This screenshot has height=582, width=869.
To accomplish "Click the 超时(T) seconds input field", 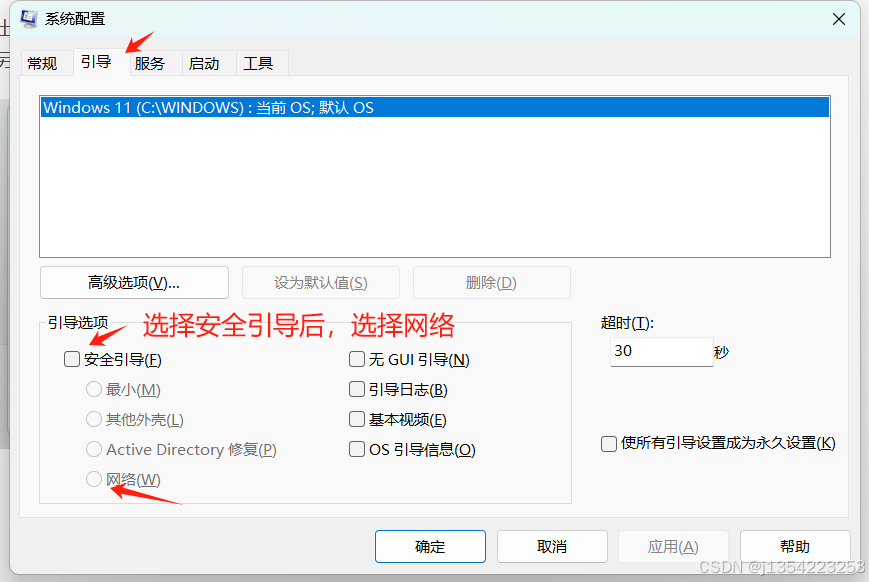I will point(661,351).
